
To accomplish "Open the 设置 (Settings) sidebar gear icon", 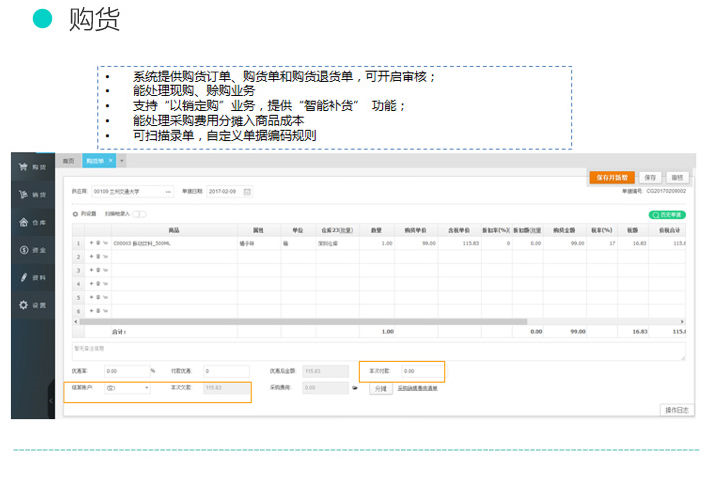I will tap(22, 304).
